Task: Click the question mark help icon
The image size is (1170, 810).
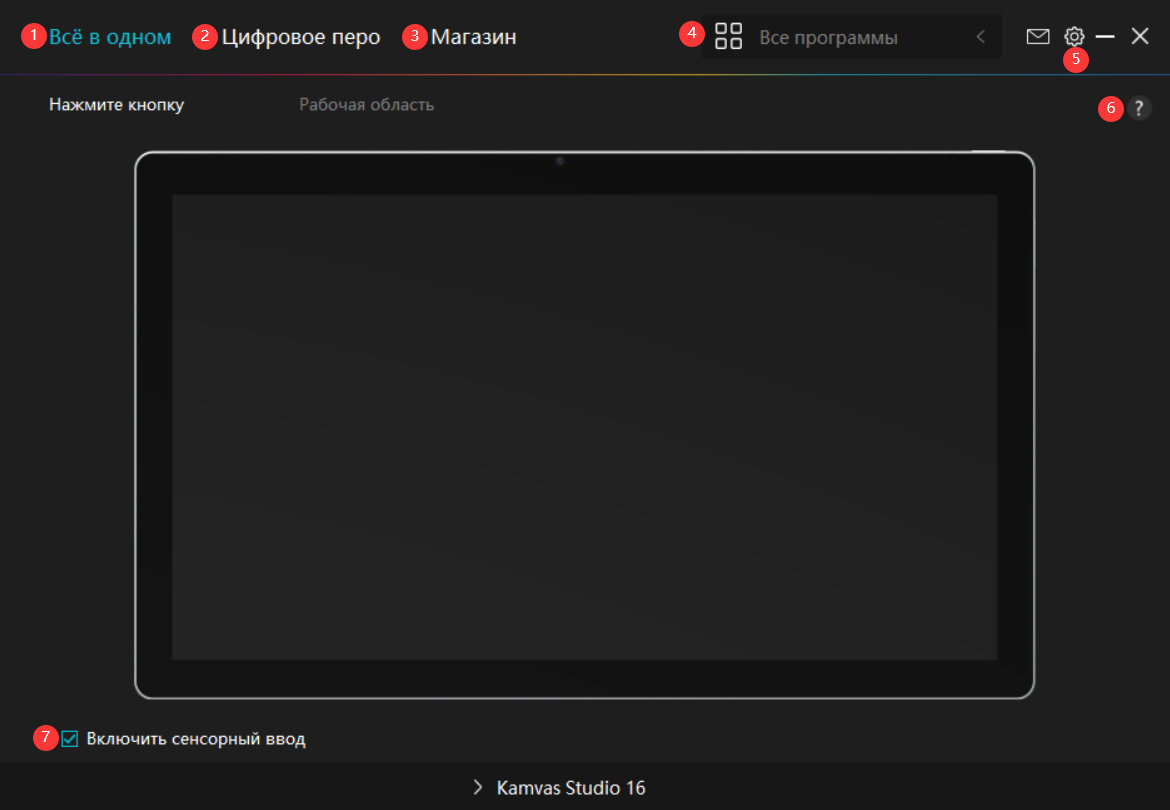Action: click(1139, 109)
